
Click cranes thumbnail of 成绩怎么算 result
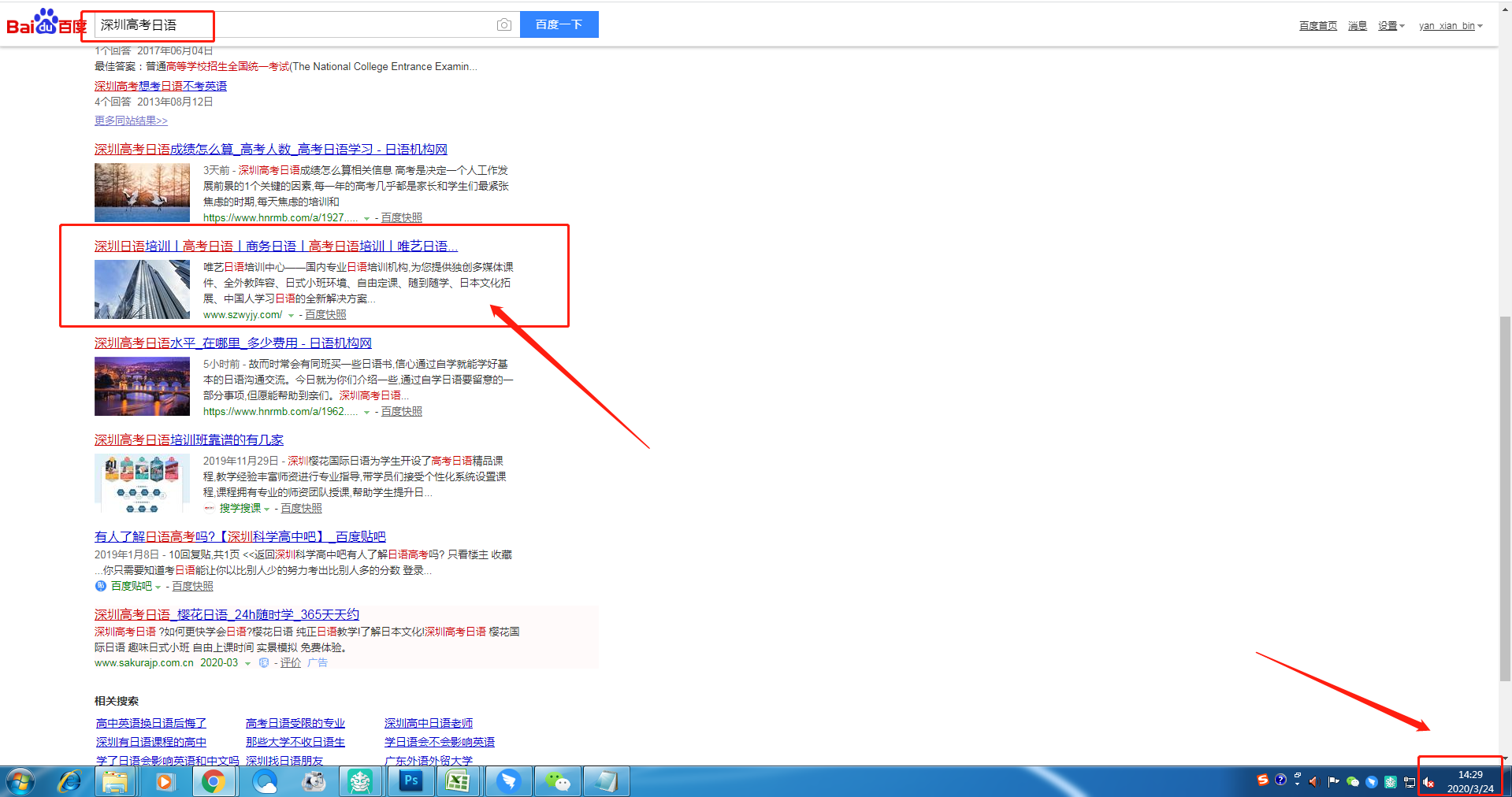coord(142,192)
